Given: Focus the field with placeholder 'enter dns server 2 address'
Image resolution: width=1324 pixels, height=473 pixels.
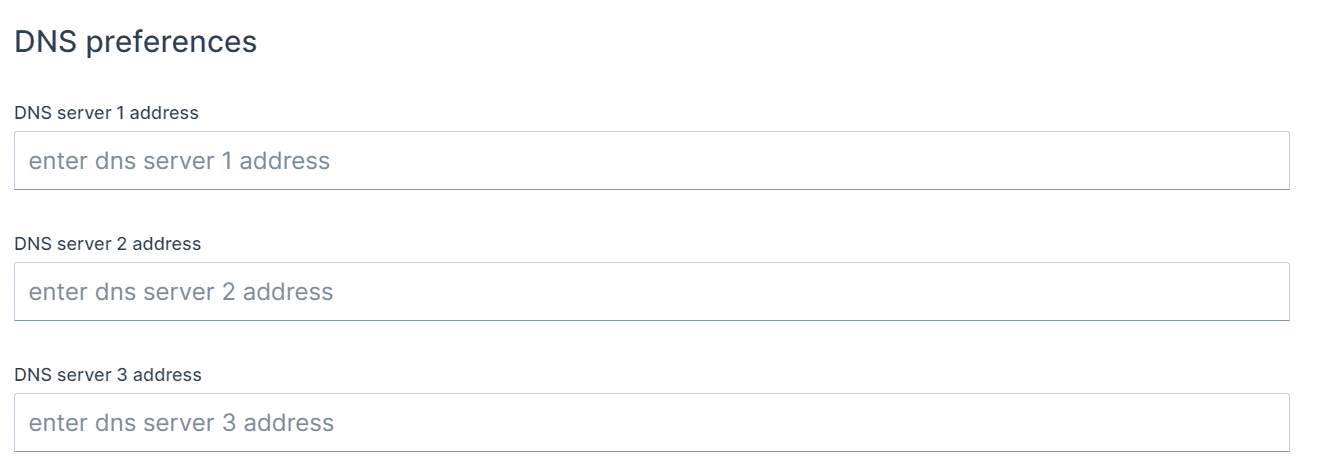Looking at the screenshot, I should click(x=651, y=292).
